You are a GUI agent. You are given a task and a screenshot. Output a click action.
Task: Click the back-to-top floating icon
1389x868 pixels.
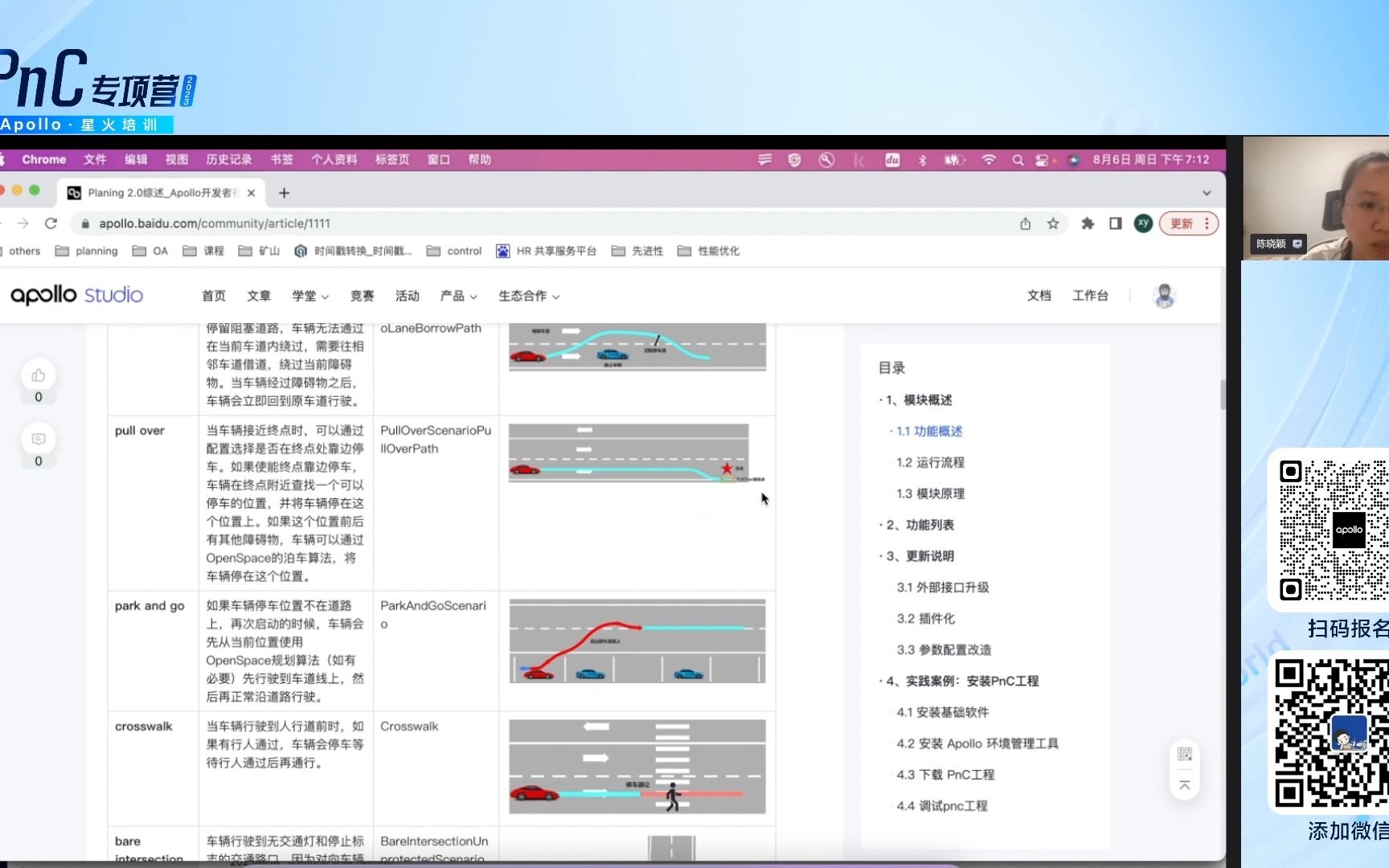(x=1184, y=785)
